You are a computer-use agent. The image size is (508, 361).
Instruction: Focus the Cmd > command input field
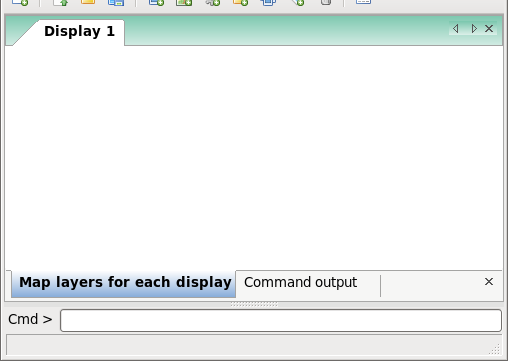pyautogui.click(x=281, y=320)
